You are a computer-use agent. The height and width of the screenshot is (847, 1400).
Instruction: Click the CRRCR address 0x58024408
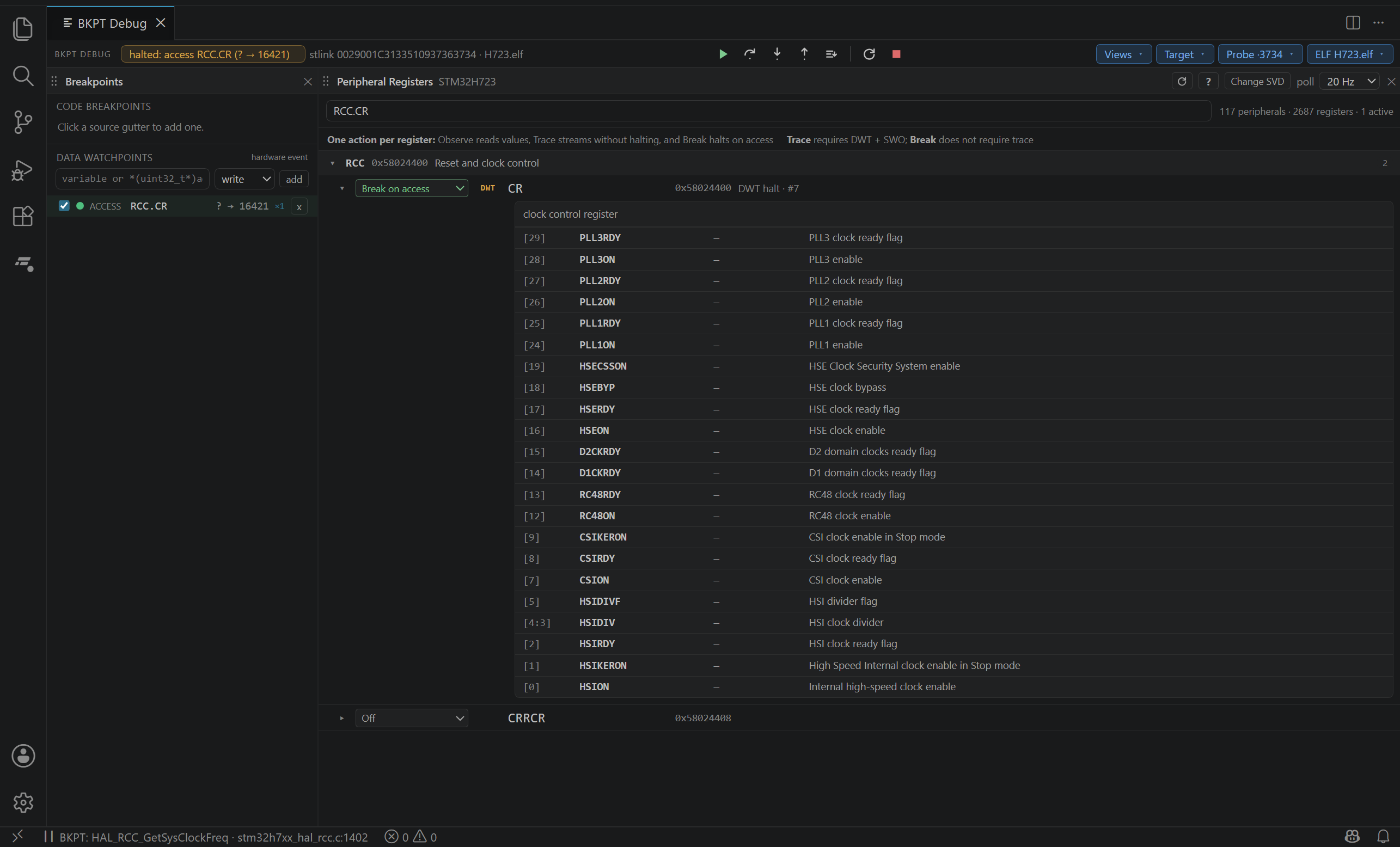[x=703, y=718]
